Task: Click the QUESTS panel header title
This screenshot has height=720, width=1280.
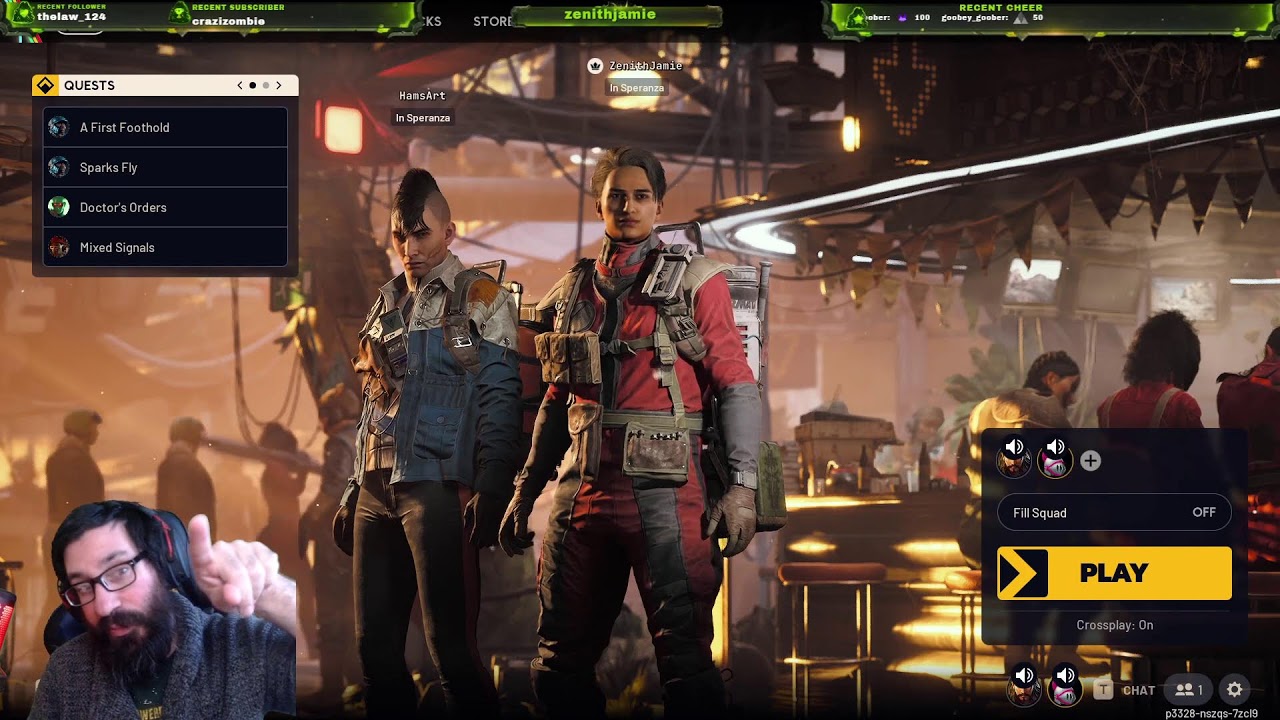Action: coord(89,86)
